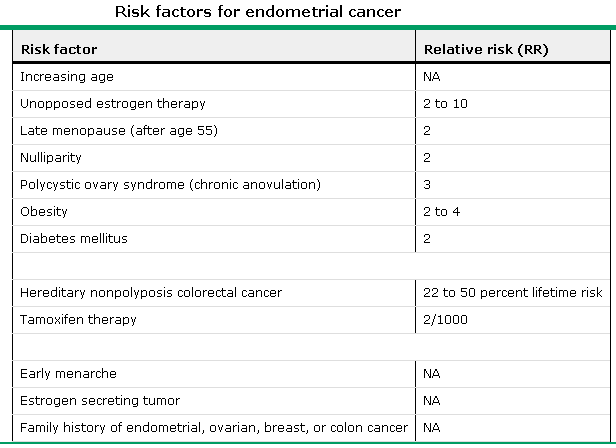Click the 'Risk factors for endometrial cancer' title

click(x=258, y=12)
